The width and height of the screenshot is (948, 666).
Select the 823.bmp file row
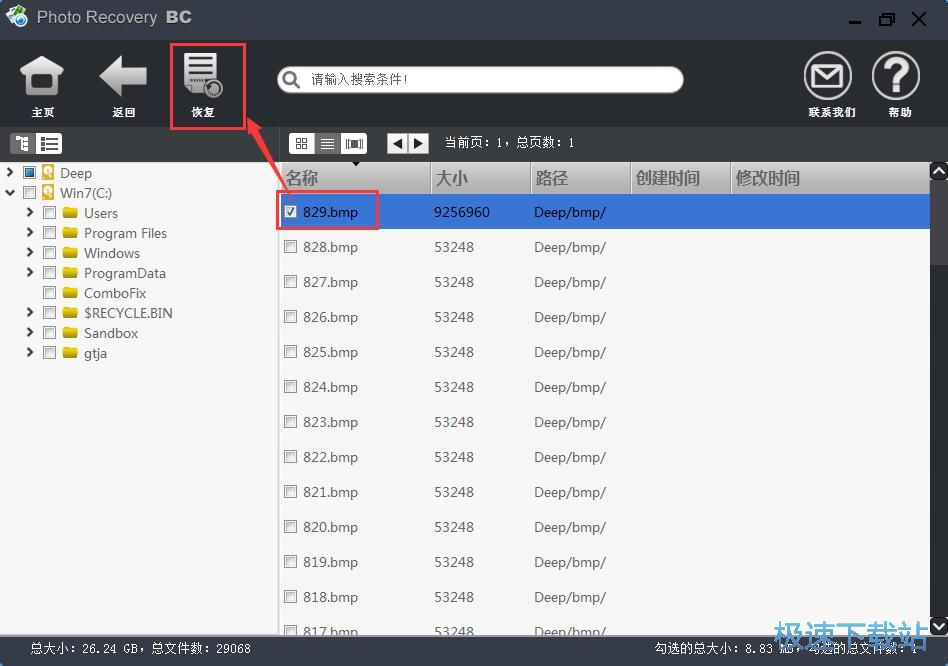[x=605, y=422]
